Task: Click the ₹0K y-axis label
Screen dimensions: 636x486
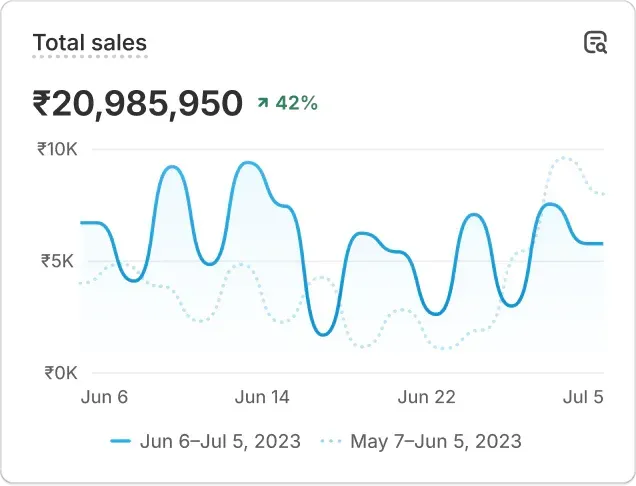Action: coord(59,373)
